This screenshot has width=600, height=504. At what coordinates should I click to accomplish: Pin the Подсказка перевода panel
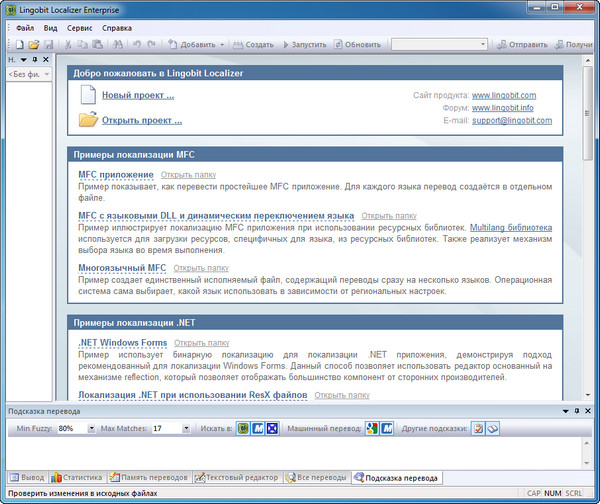click(x=577, y=411)
